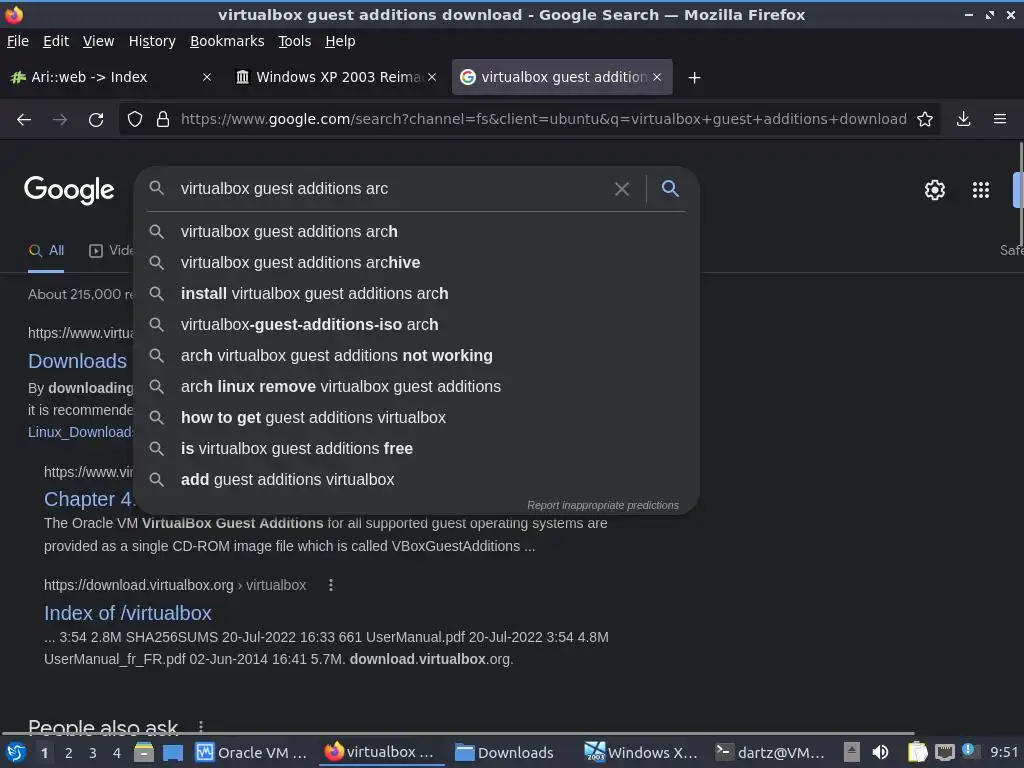Open the taskbar start menu icon
The image size is (1024, 768).
coord(15,753)
